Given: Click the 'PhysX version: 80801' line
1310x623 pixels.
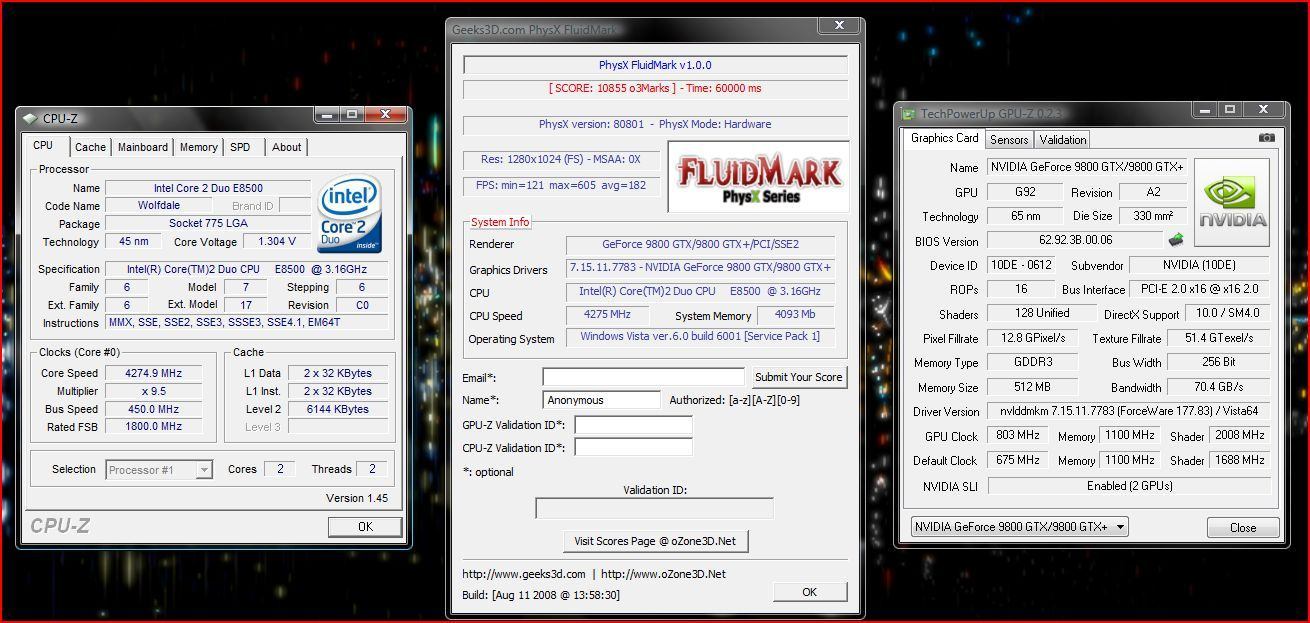Looking at the screenshot, I should click(655, 125).
